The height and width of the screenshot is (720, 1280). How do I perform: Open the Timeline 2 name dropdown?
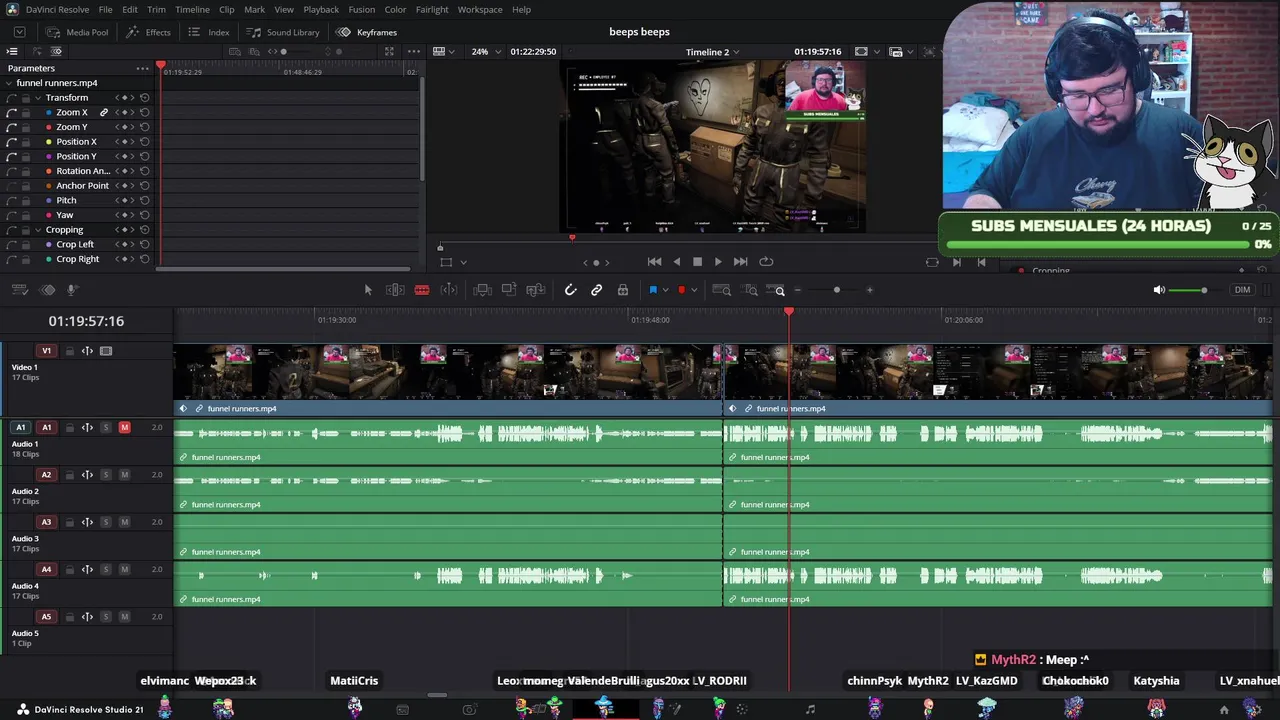tap(714, 52)
